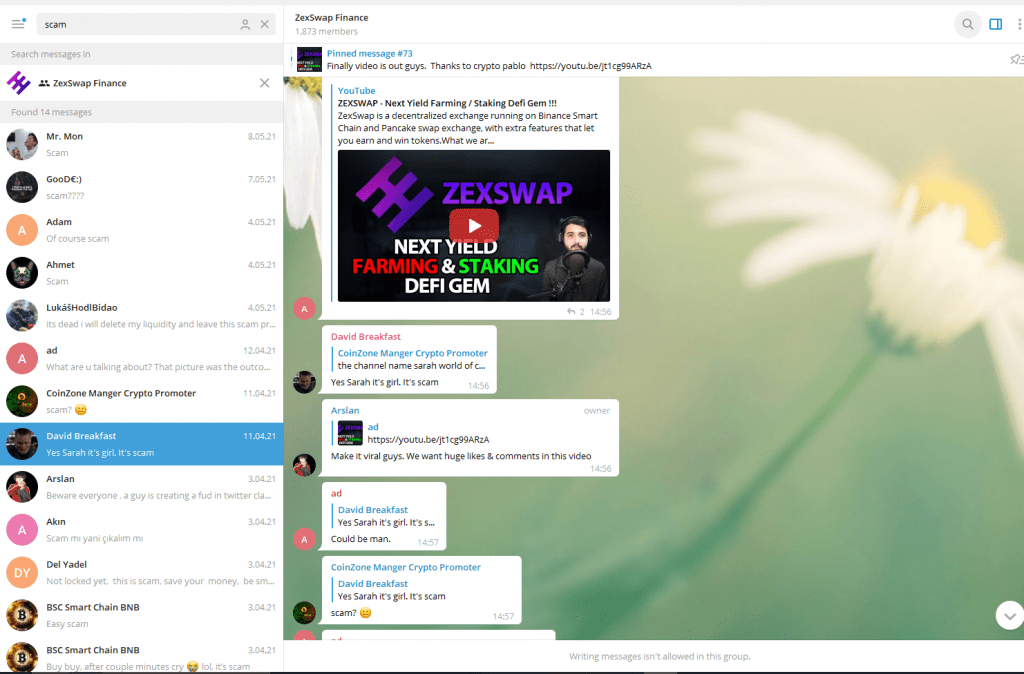Open Mr. Mon search result
Screen dimensions: 1024x674
click(142, 144)
